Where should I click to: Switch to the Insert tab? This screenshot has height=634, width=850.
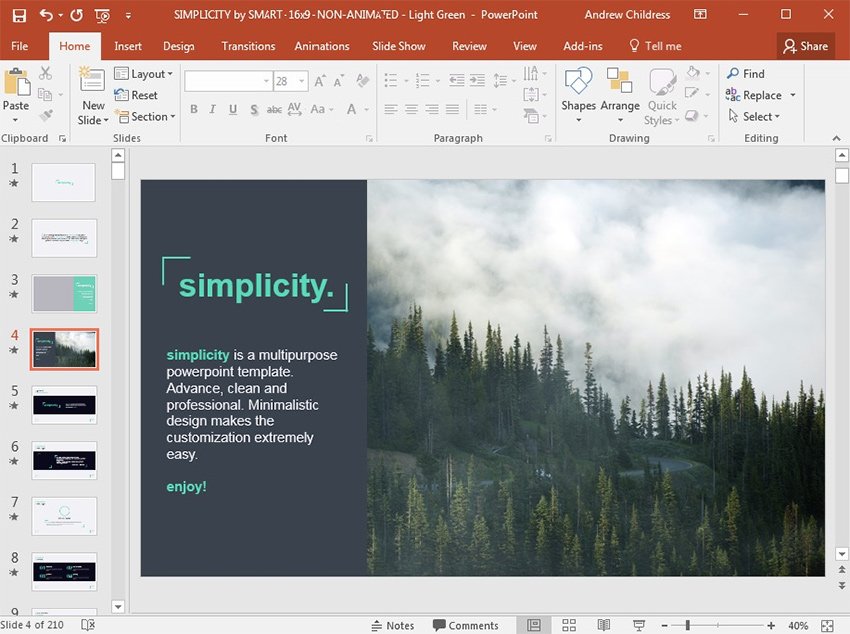coord(128,46)
